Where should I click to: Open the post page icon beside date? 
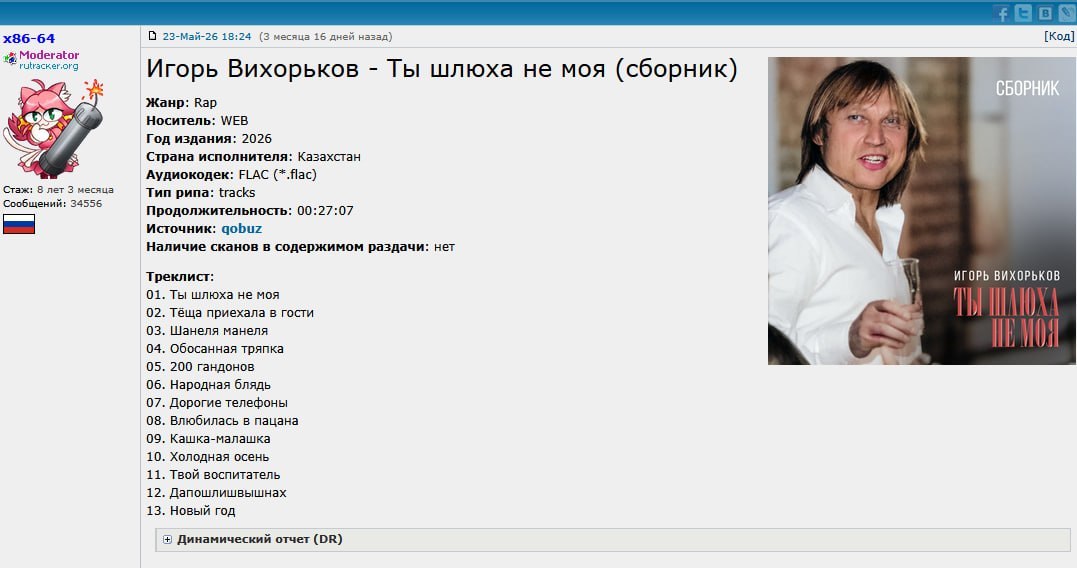pyautogui.click(x=152, y=36)
